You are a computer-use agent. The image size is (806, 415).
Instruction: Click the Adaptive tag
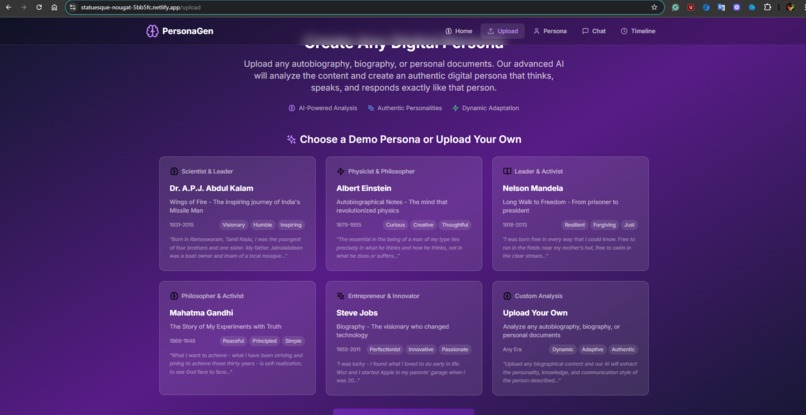(592, 349)
